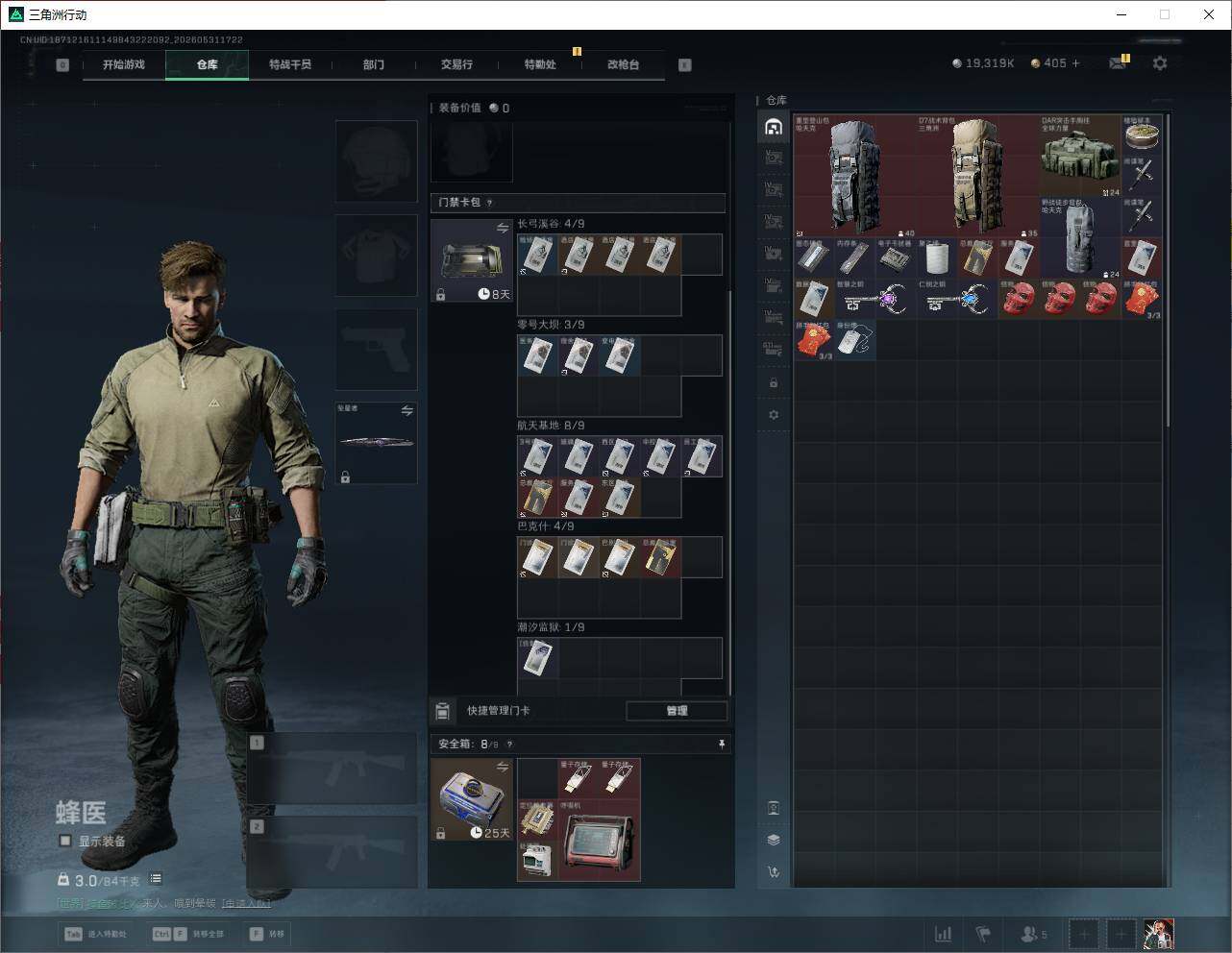Go to the 交易行 tab
Screen dimensions: 1232x953
point(456,64)
